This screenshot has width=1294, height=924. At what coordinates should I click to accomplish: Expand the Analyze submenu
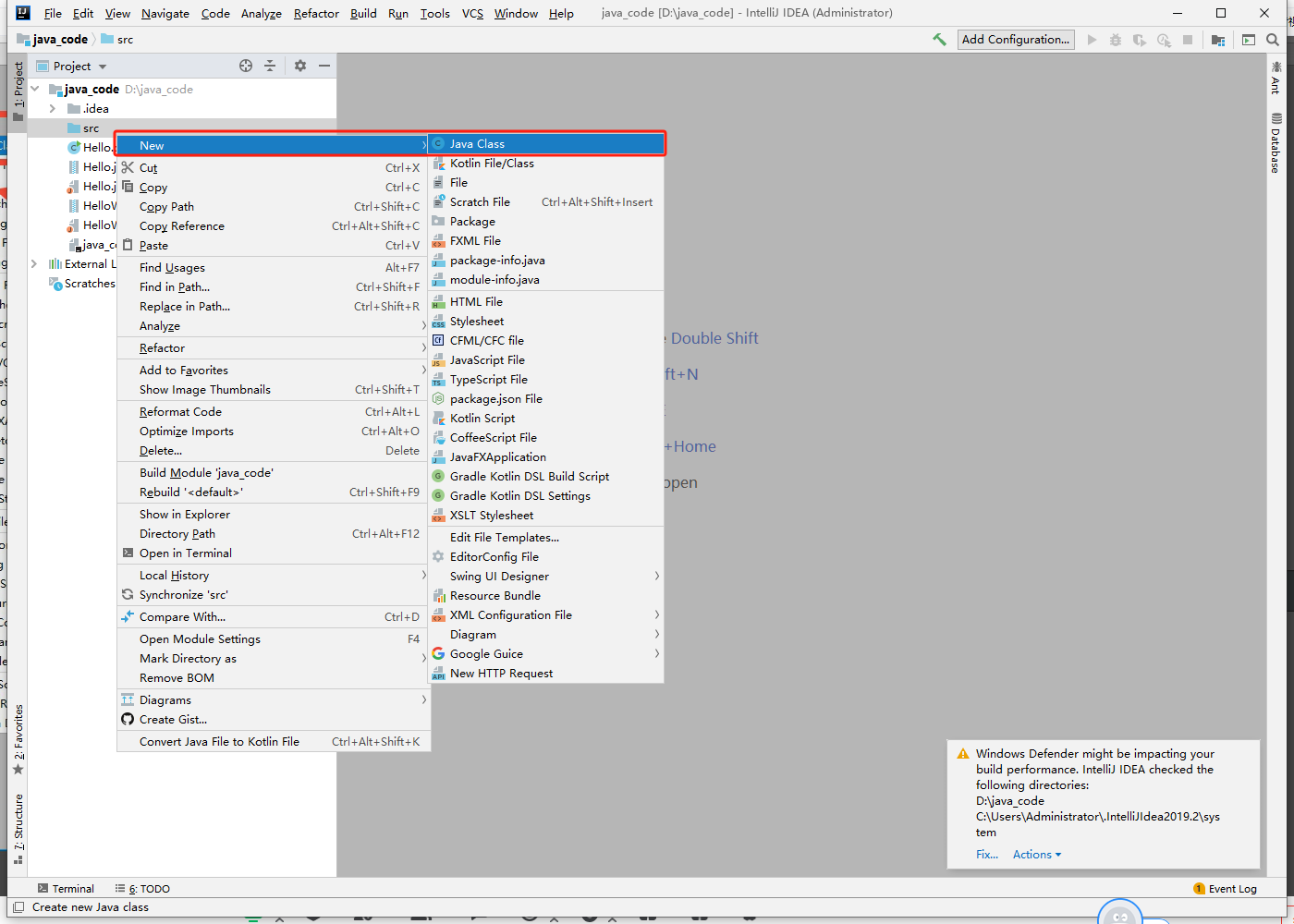pyautogui.click(x=274, y=326)
